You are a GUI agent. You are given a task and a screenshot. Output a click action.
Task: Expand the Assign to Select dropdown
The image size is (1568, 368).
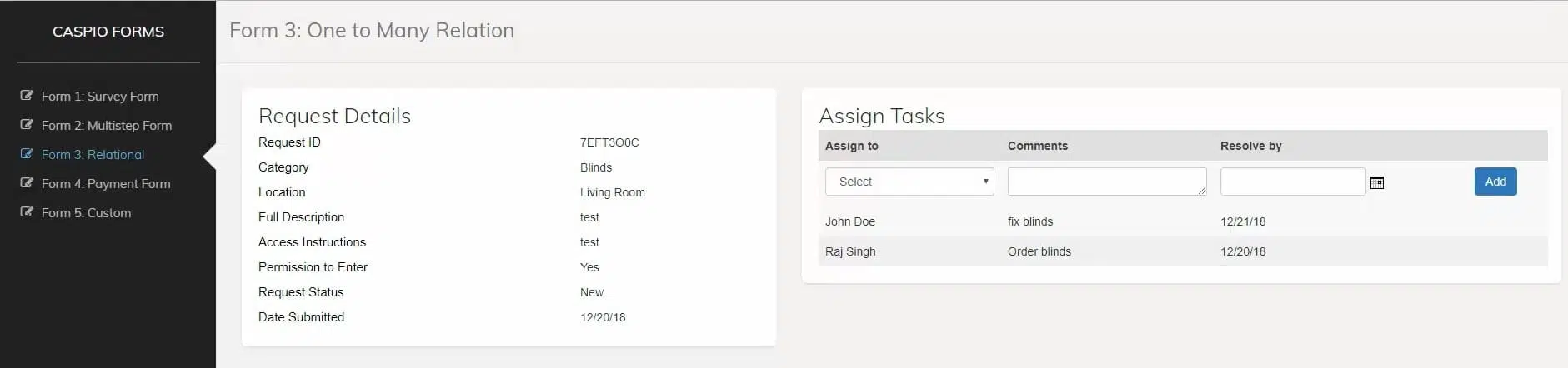pos(909,182)
